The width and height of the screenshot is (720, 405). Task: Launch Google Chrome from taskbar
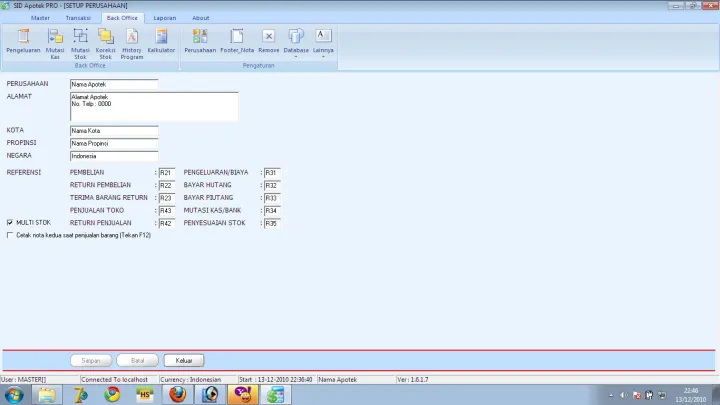click(x=112, y=395)
